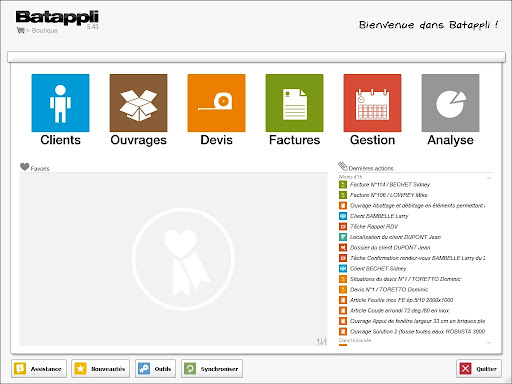
Task: Open Nouveautés with the star button
Action: click(x=100, y=369)
